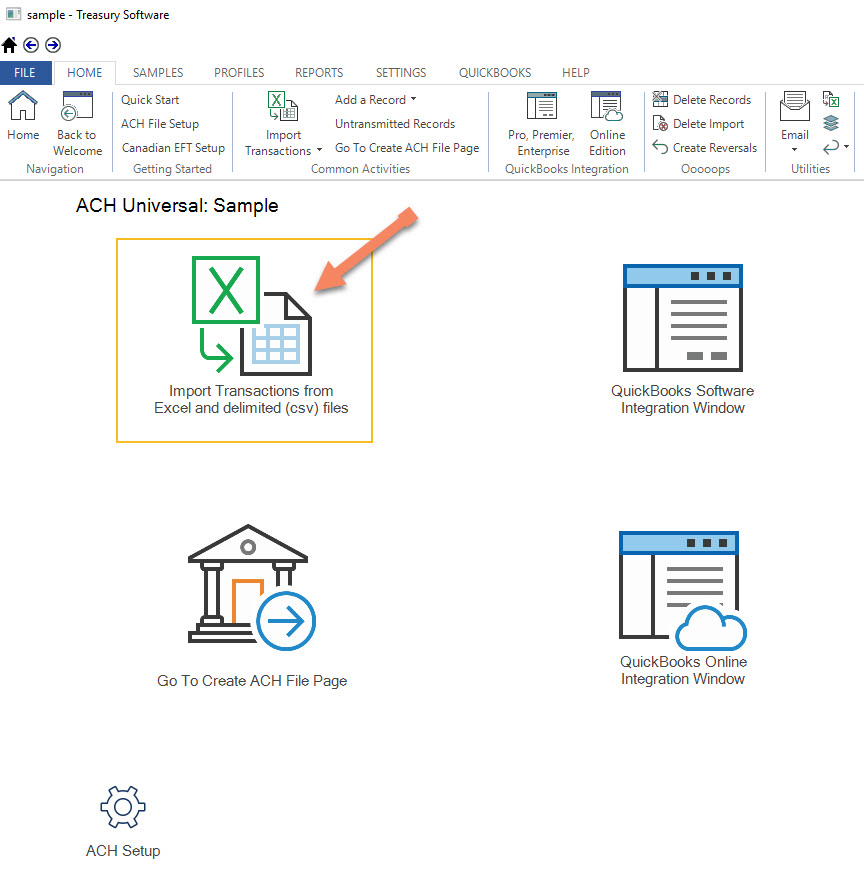Open the HELP tab
Viewport: 864px width, 869px height.
pos(576,73)
